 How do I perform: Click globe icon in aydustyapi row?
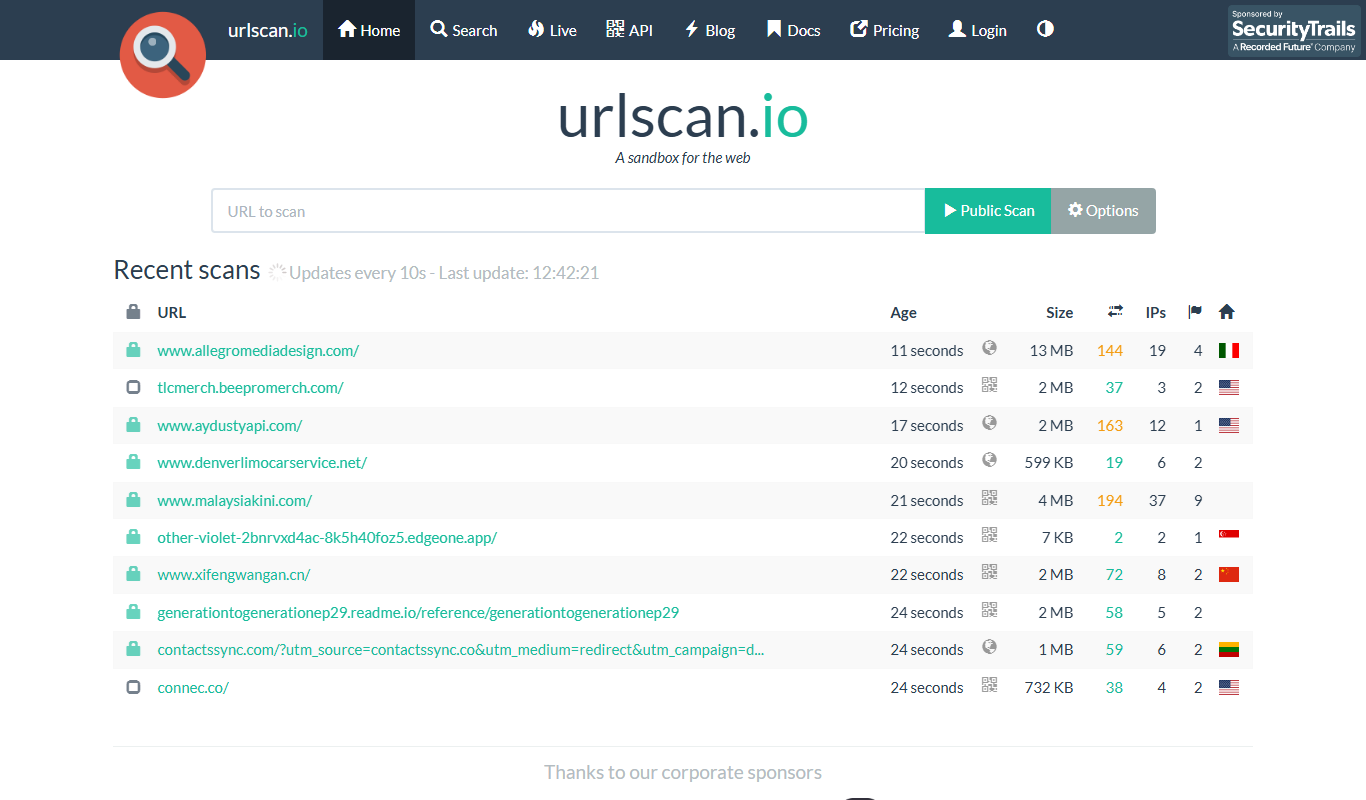click(x=990, y=423)
